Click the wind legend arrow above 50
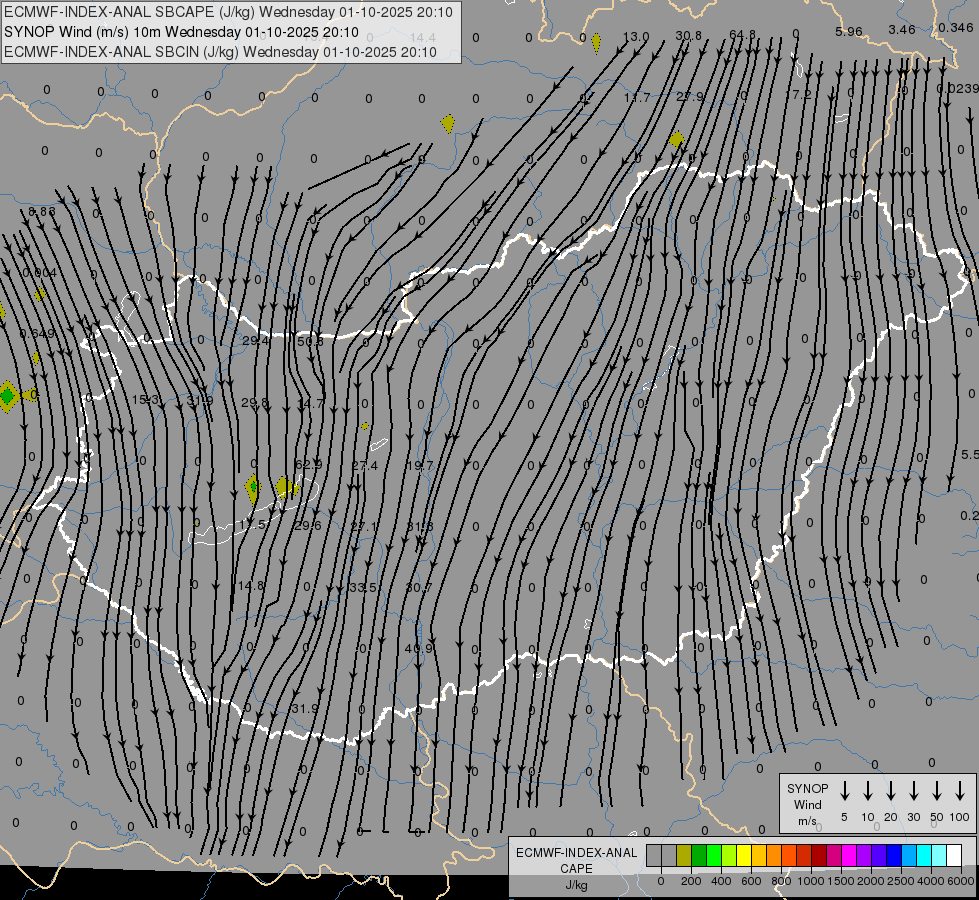Viewport: 979px width, 900px height. tap(937, 791)
